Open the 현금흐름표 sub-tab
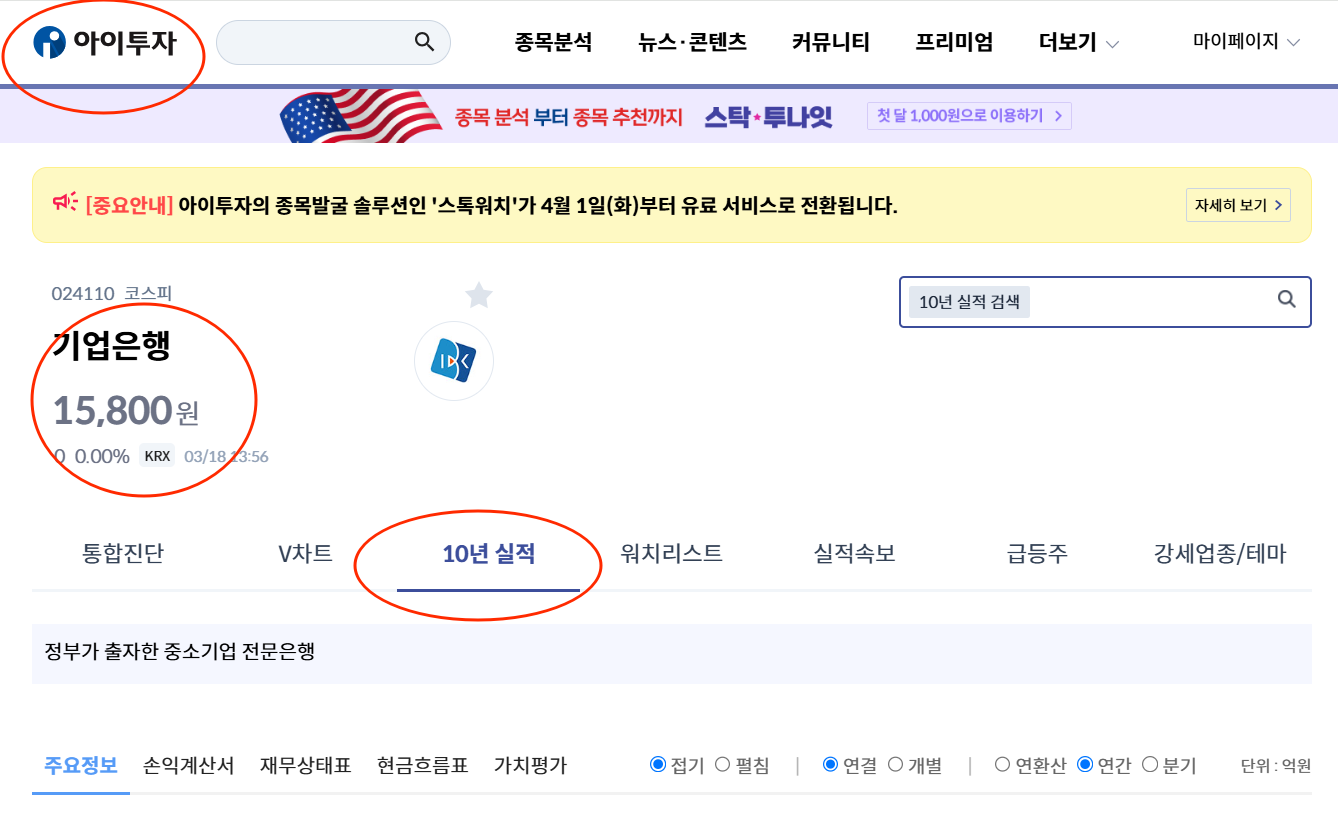This screenshot has width=1338, height=825. (x=423, y=766)
